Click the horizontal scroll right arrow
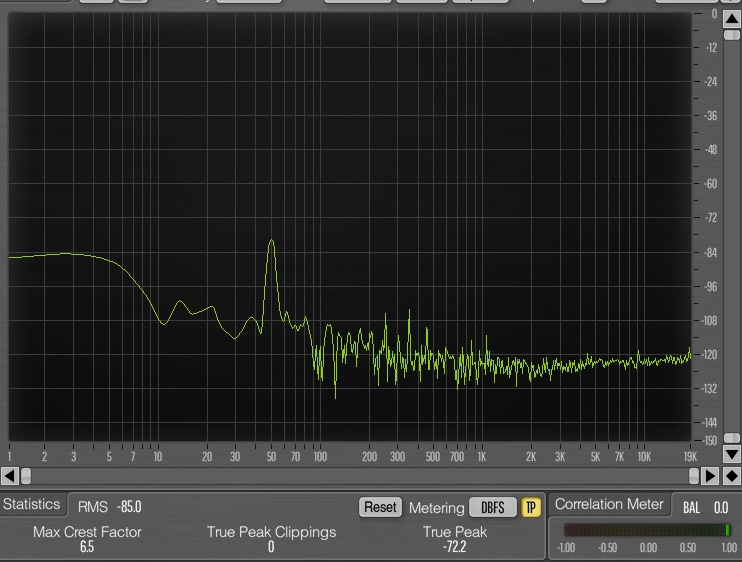The image size is (742, 562). pos(710,476)
